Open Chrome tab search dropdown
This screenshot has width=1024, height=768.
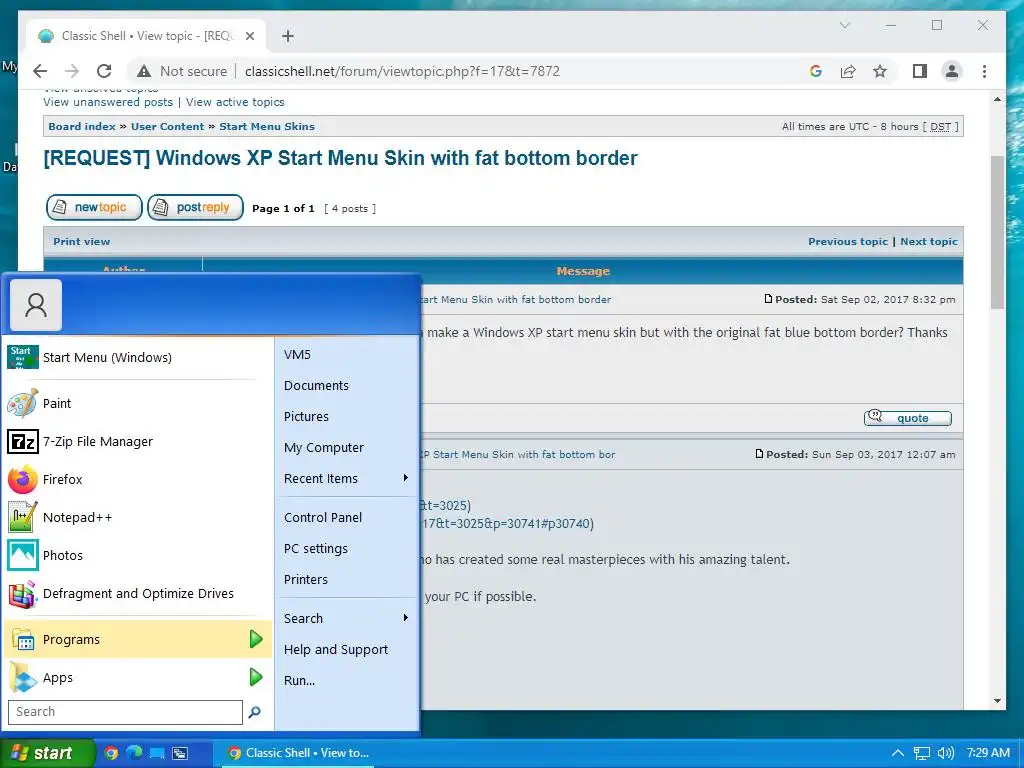click(x=844, y=25)
